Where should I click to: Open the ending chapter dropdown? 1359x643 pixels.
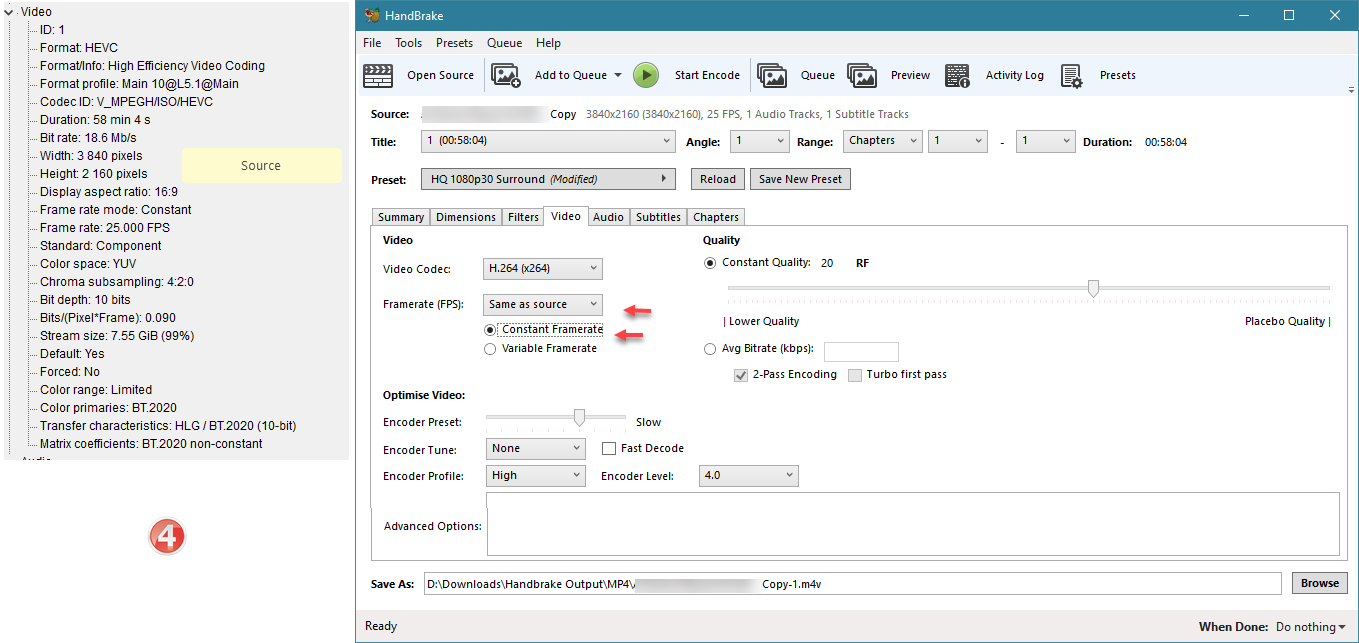(x=1045, y=141)
